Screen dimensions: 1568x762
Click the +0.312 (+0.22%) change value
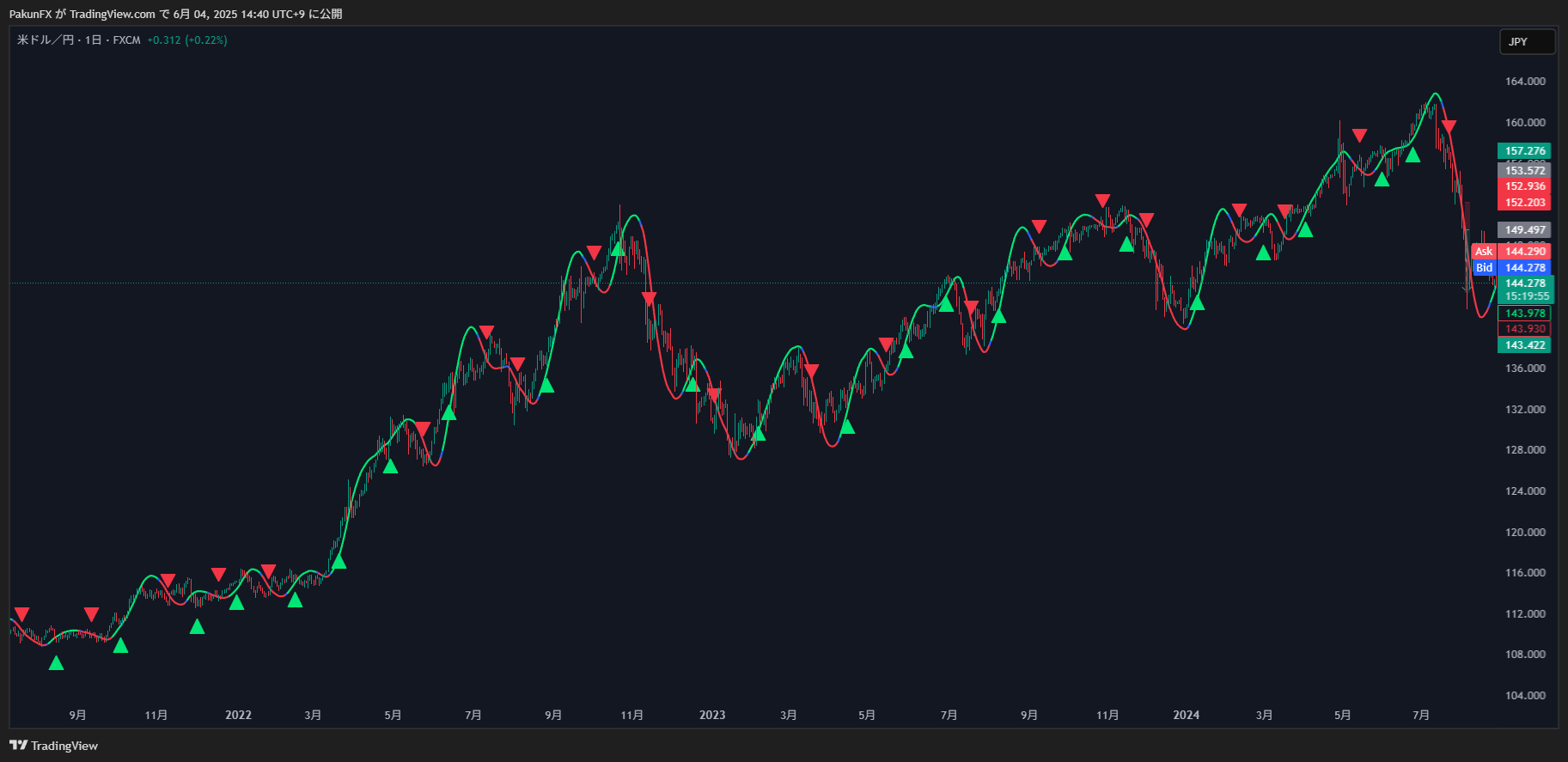click(x=187, y=40)
